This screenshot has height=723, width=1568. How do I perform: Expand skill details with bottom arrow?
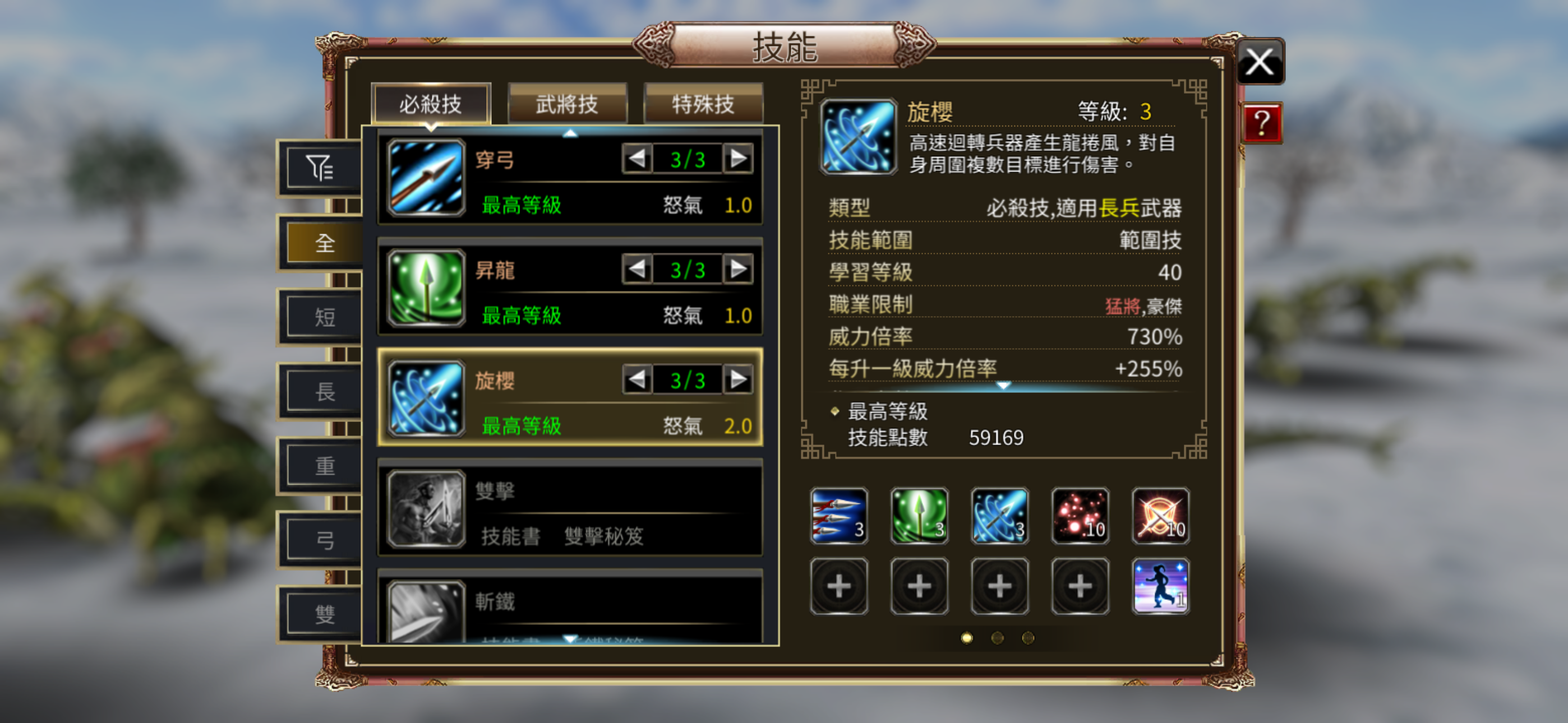(1003, 385)
